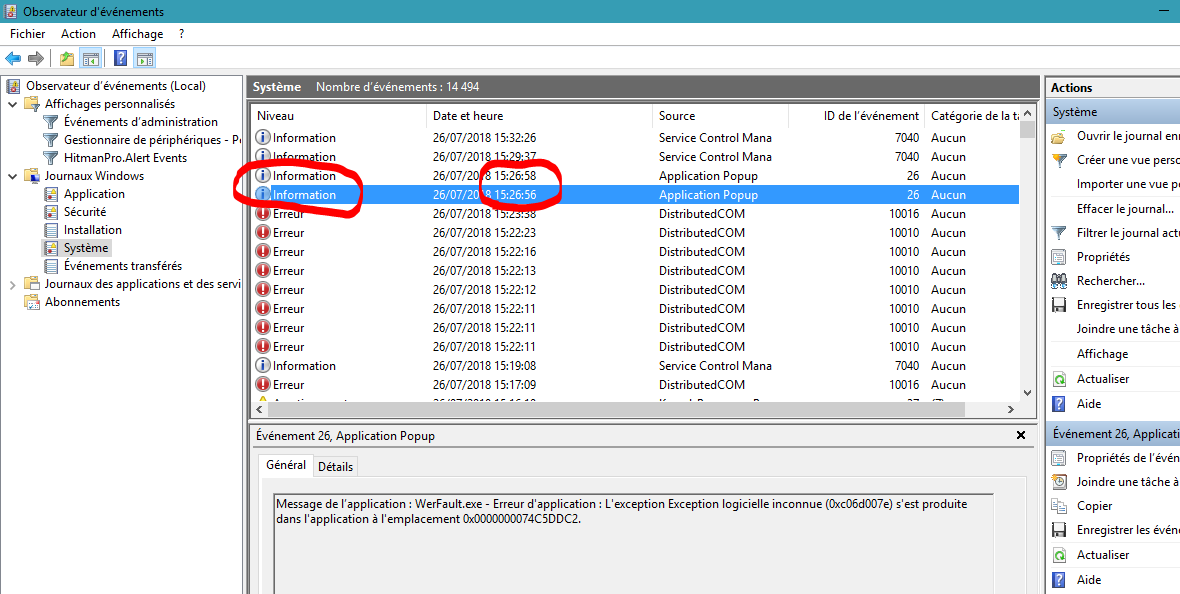This screenshot has height=594, width=1180.
Task: Click Ouvrir le journal enregistré action
Action: click(1128, 136)
